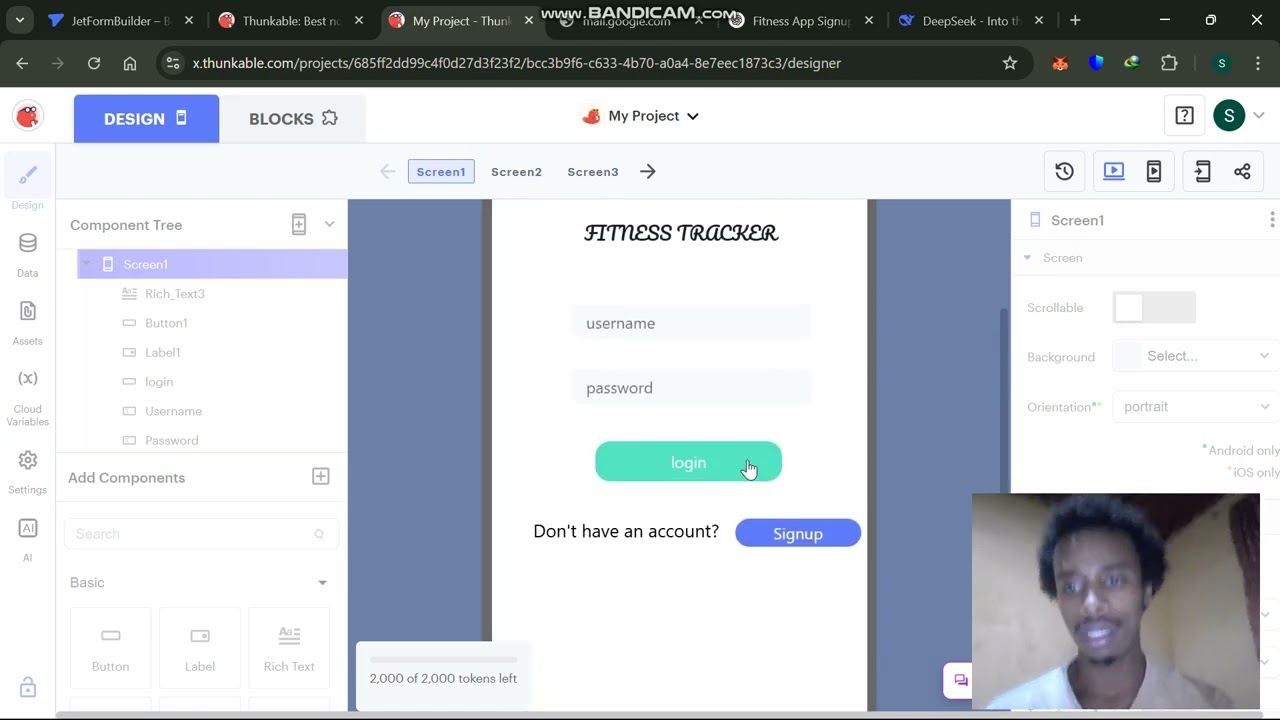The height and width of the screenshot is (720, 1280).
Task: Switch to DeepSeek browser tab
Action: point(970,20)
